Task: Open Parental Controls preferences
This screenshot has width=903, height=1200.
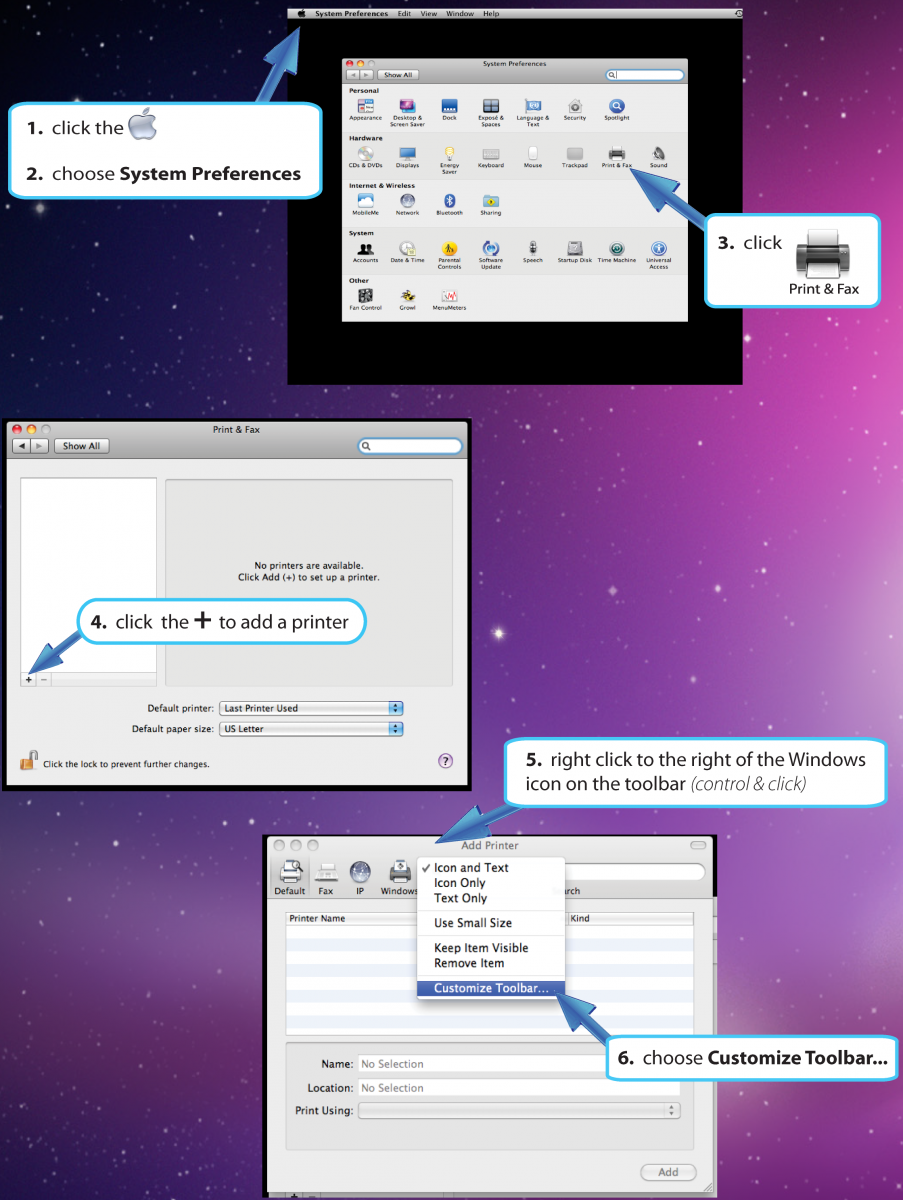Action: [x=449, y=255]
